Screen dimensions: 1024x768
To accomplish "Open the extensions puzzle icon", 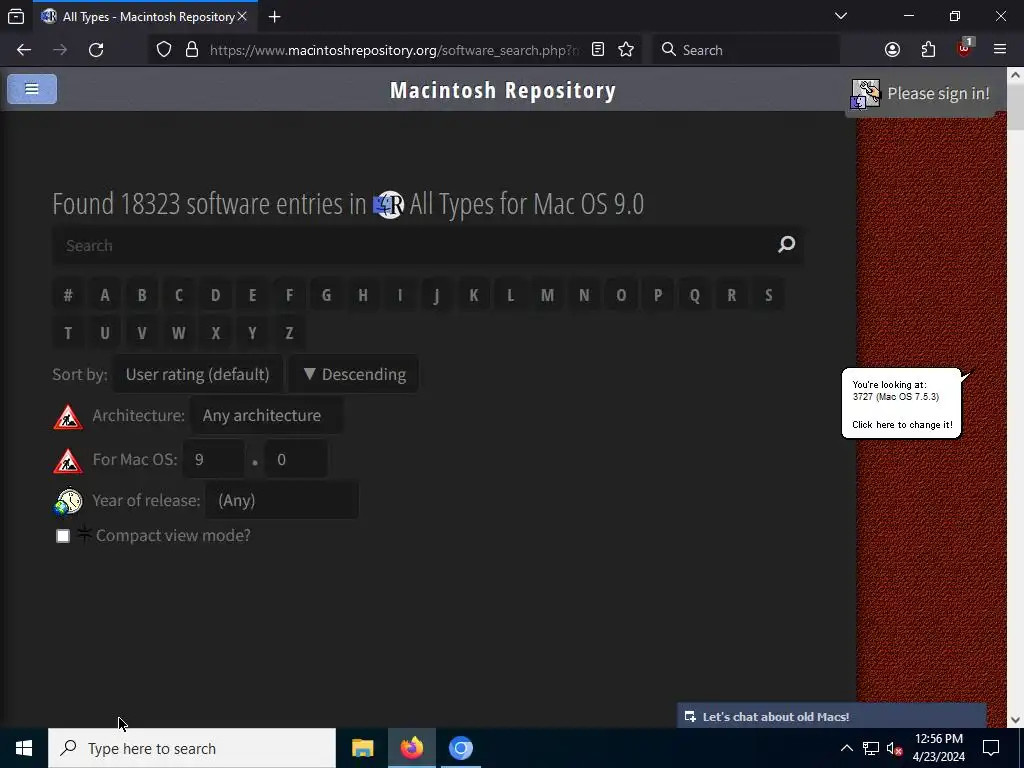I will (x=928, y=50).
